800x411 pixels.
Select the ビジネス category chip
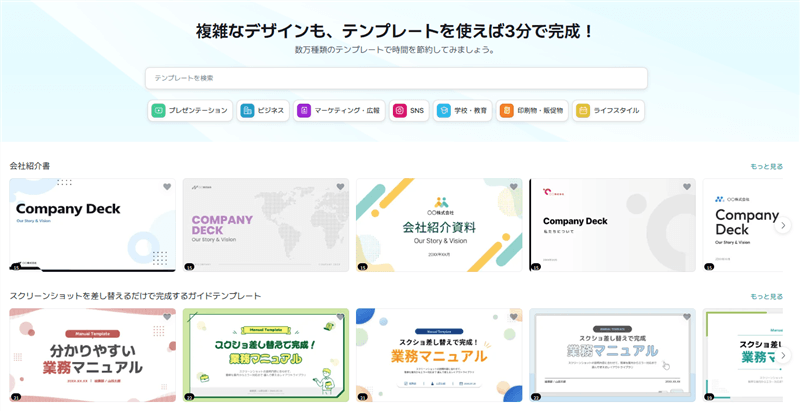pyautogui.click(x=263, y=110)
